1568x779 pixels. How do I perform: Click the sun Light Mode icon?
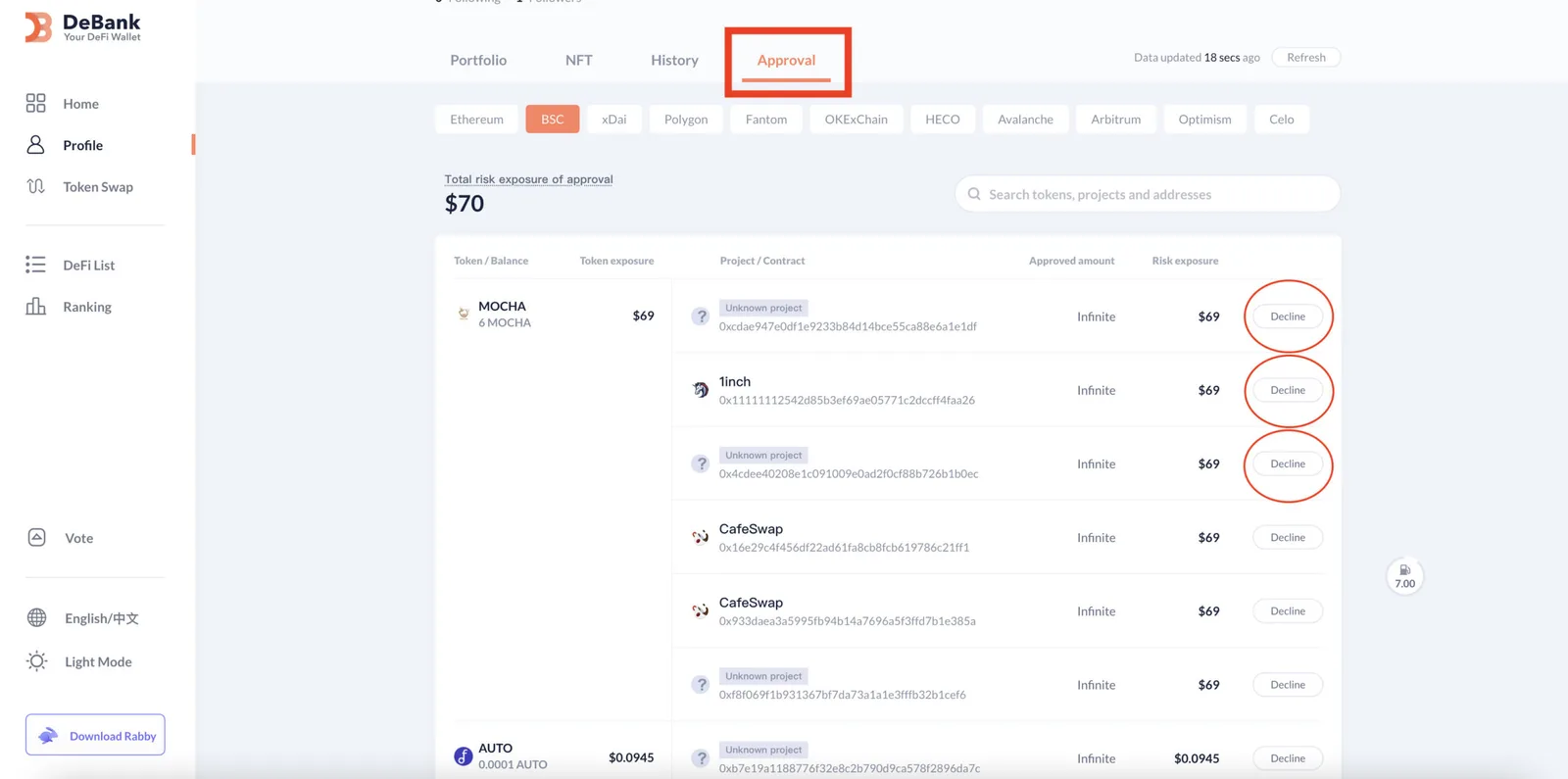pos(37,661)
